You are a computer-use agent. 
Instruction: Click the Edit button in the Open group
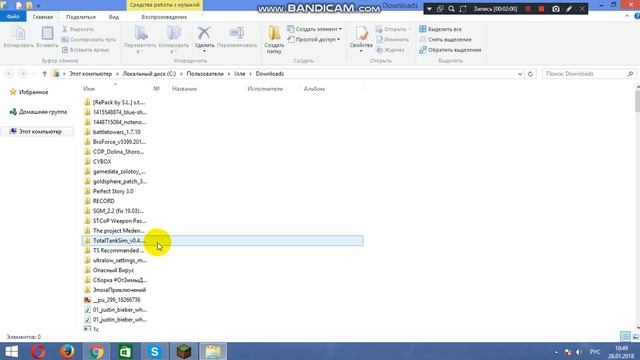tap(392, 40)
